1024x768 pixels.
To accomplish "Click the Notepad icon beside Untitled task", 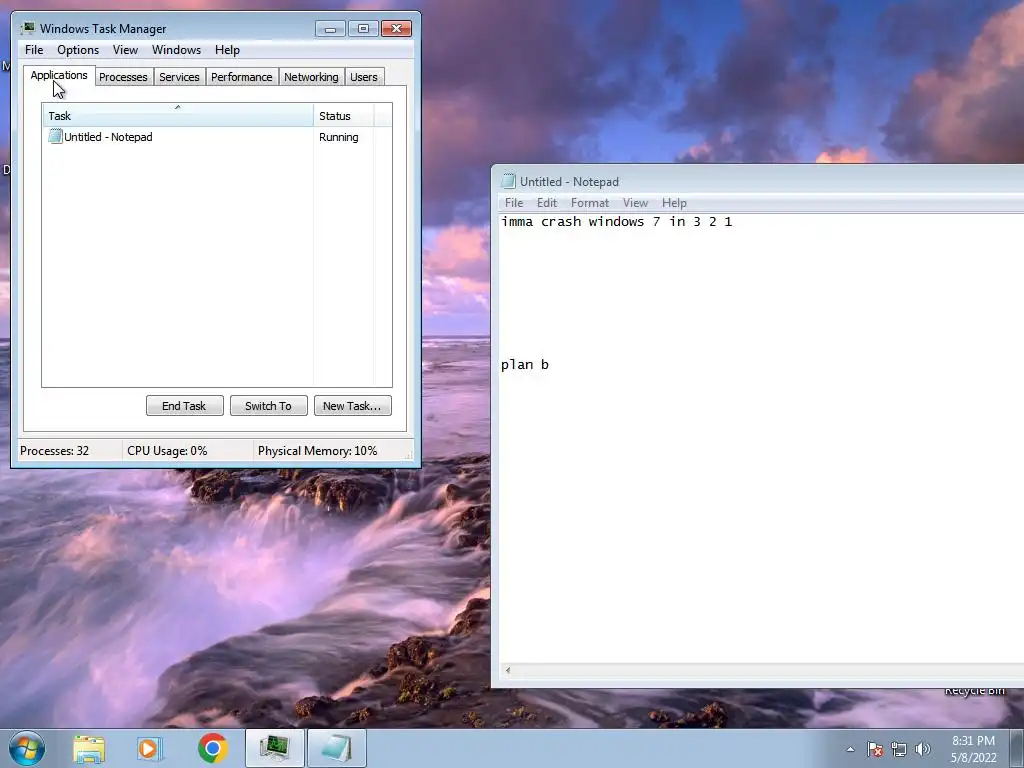I will [55, 136].
